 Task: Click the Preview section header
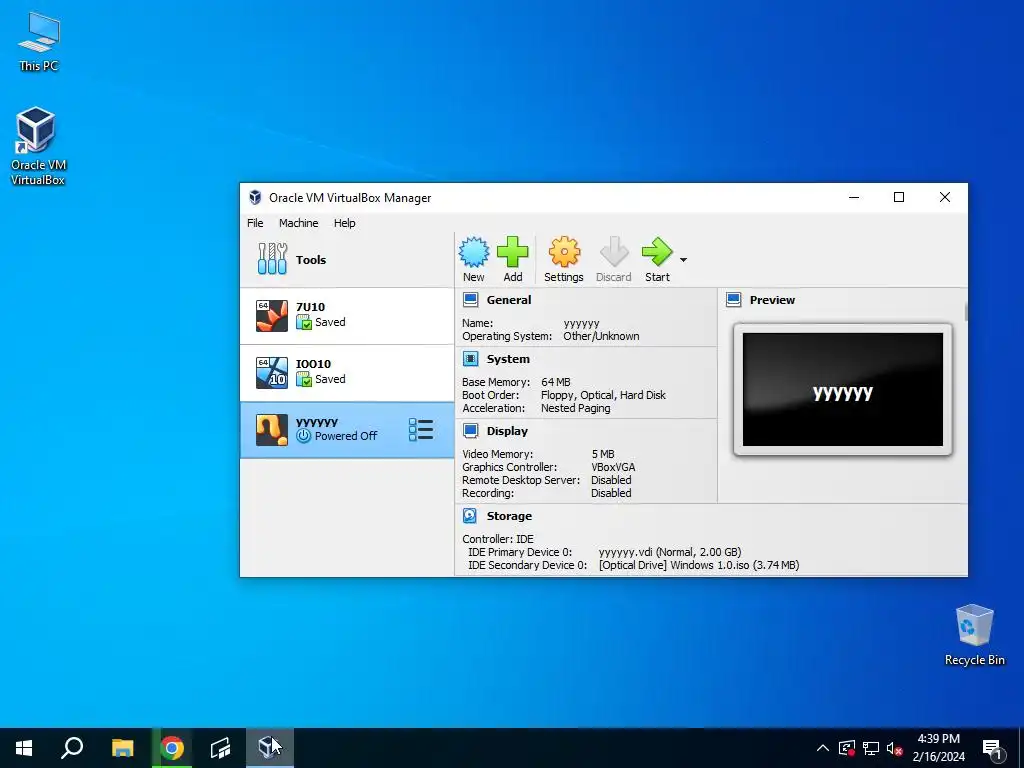pyautogui.click(x=772, y=300)
